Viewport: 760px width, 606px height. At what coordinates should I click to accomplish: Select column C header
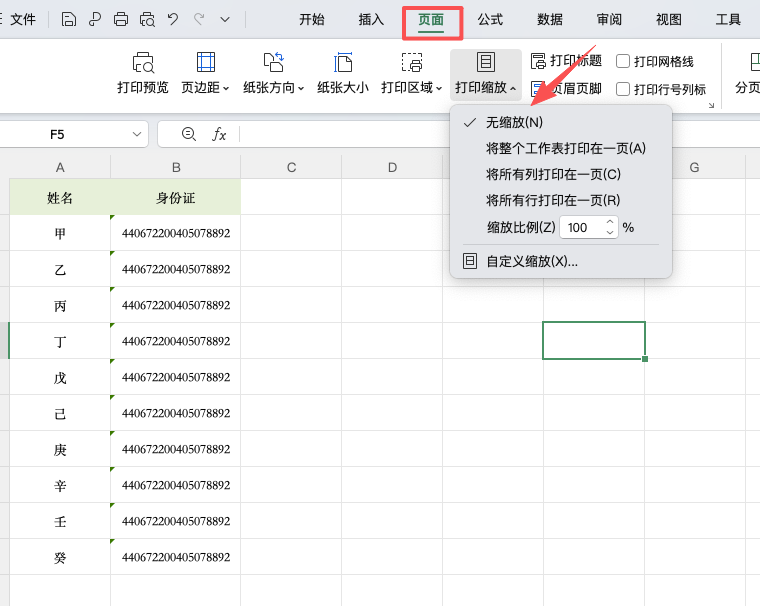[x=291, y=167]
